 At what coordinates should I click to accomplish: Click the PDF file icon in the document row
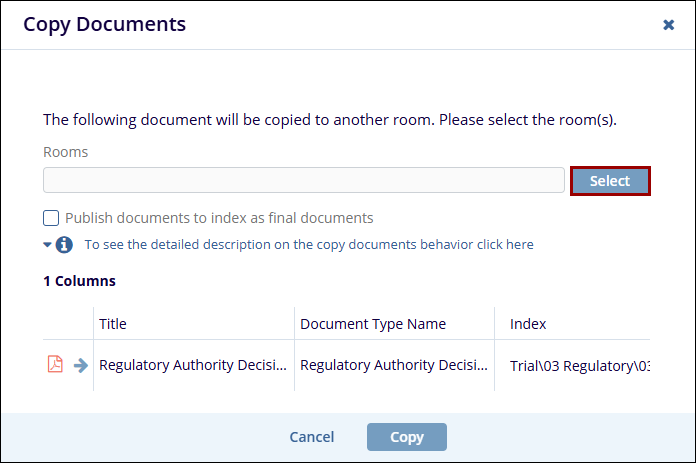(x=55, y=365)
